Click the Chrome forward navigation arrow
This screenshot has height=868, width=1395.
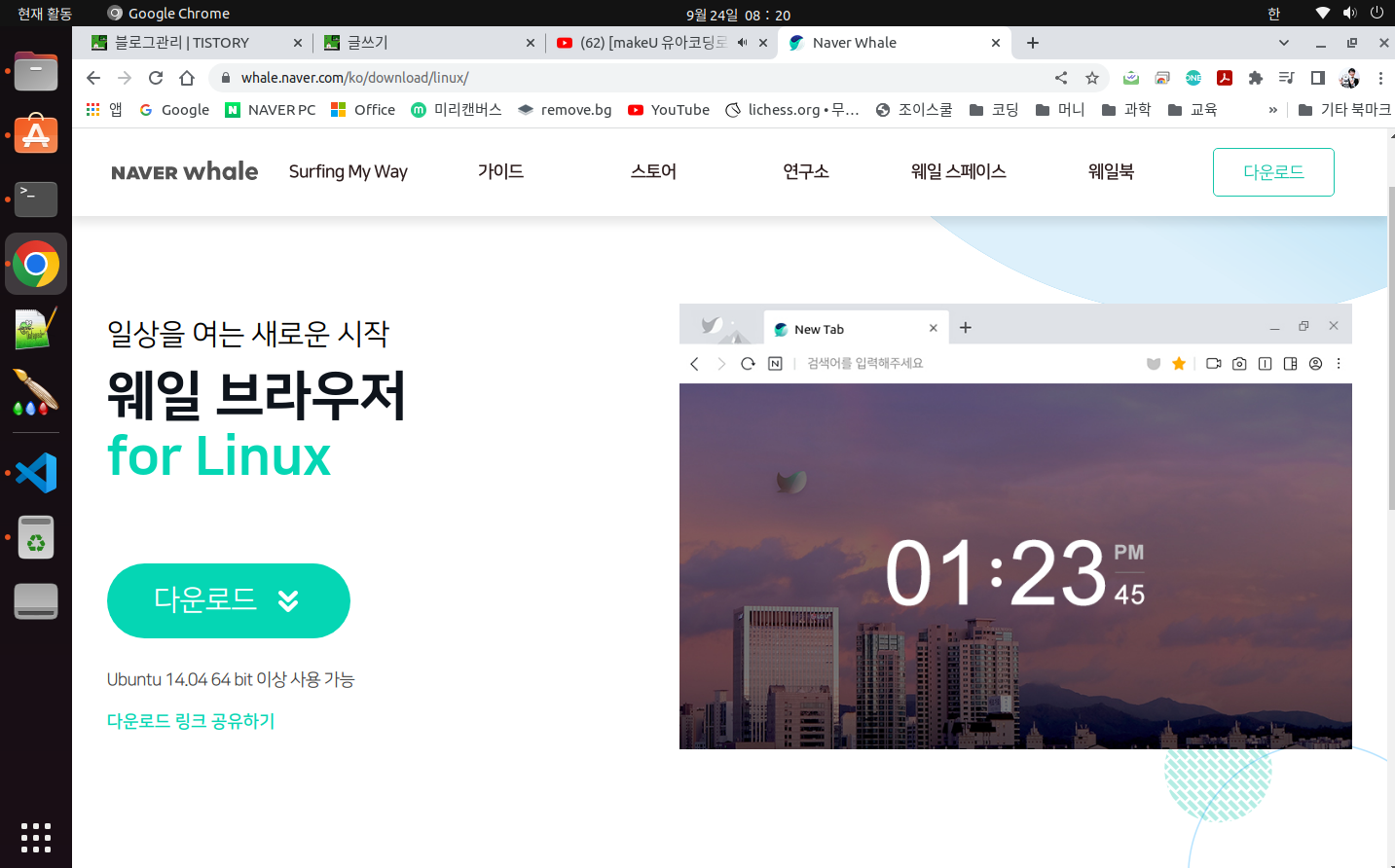pos(125,78)
